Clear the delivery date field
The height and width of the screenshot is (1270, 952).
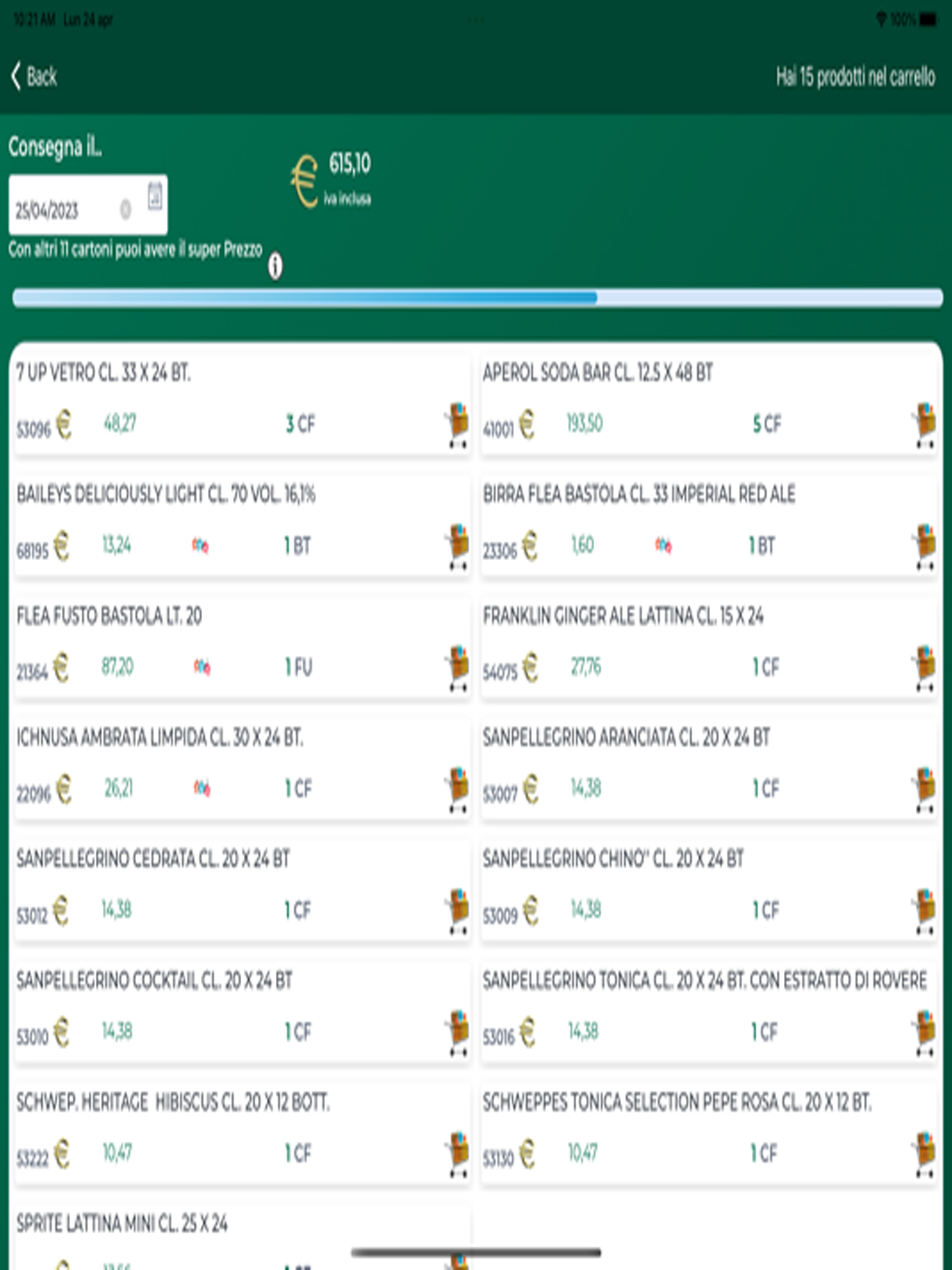click(x=125, y=210)
